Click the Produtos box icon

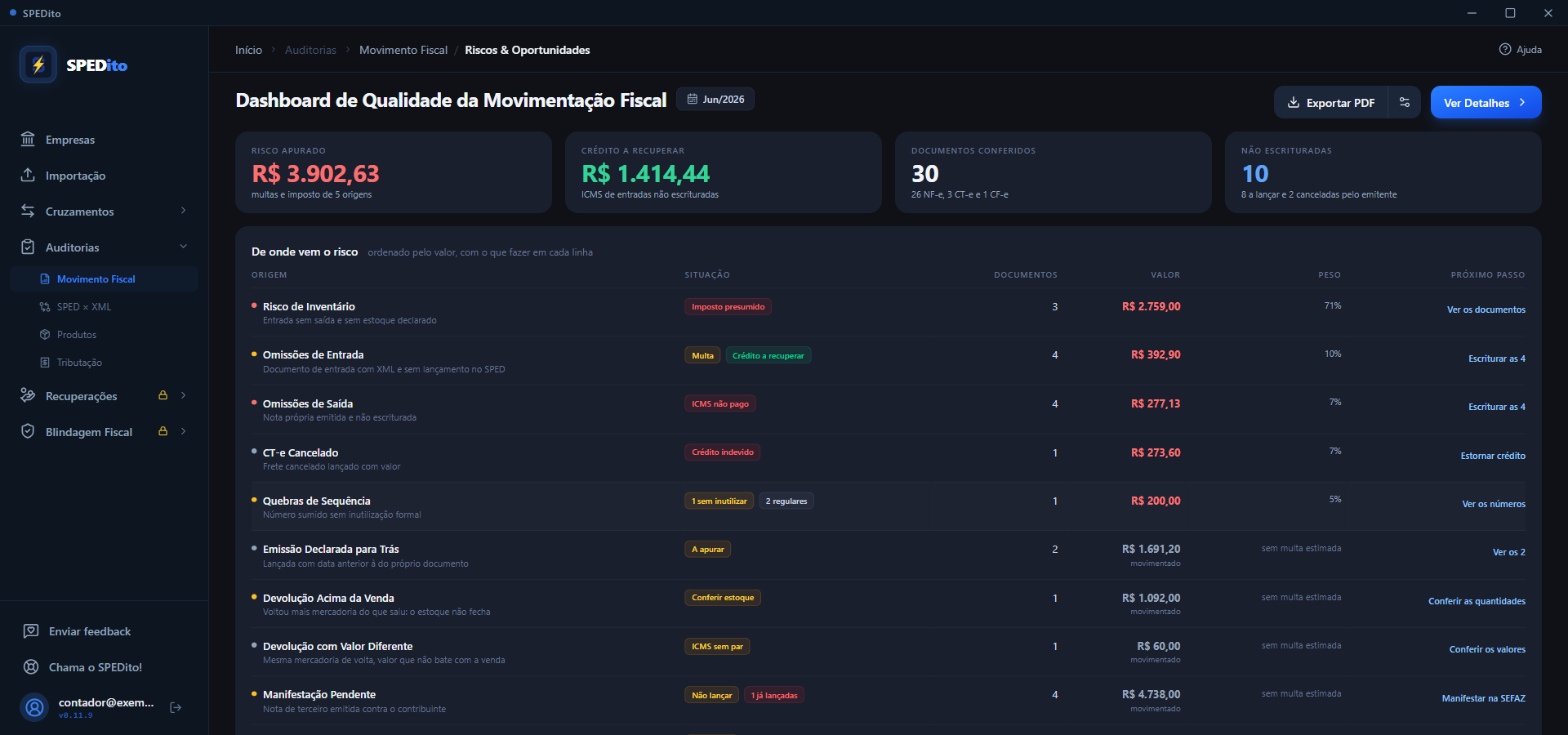45,335
